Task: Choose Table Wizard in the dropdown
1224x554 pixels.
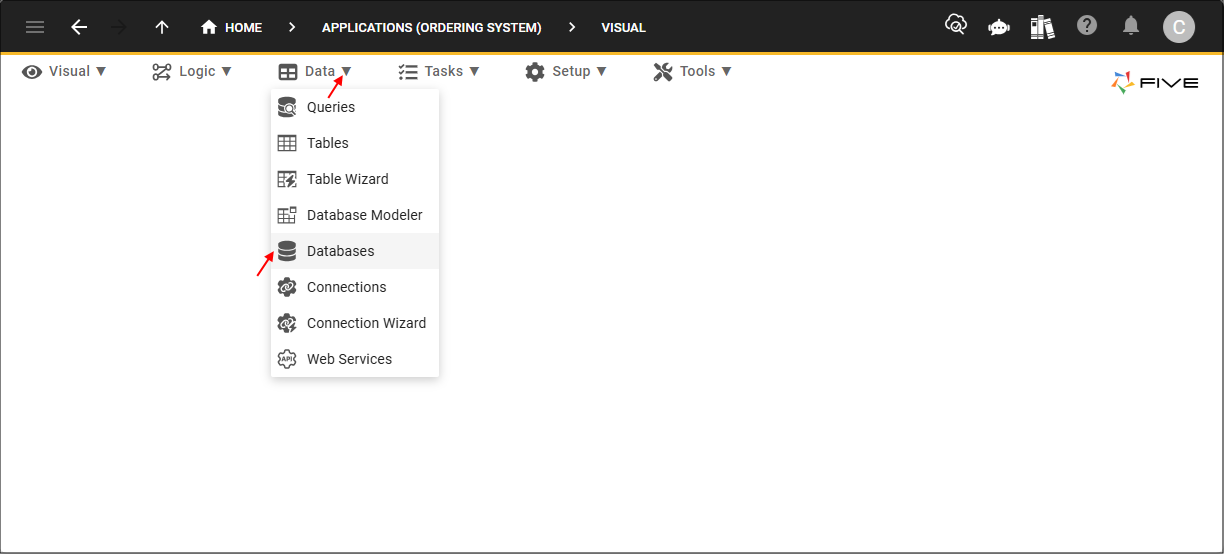Action: click(x=355, y=179)
